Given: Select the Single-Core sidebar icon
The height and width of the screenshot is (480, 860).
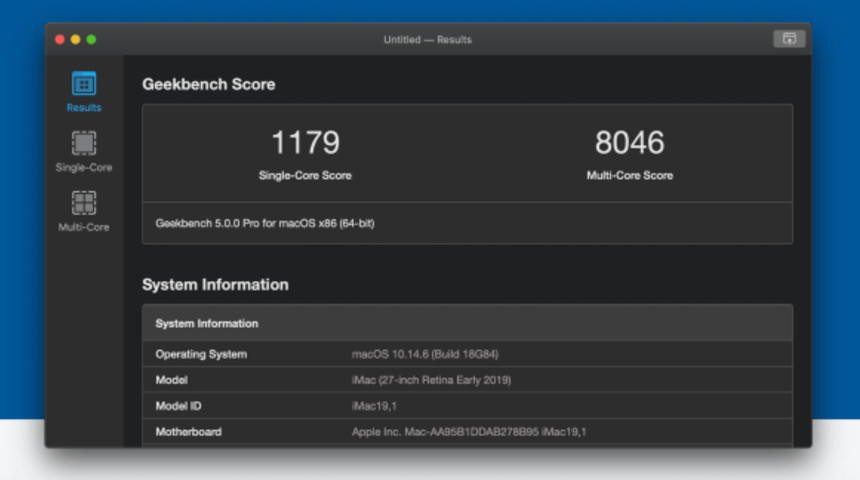Looking at the screenshot, I should (x=83, y=143).
